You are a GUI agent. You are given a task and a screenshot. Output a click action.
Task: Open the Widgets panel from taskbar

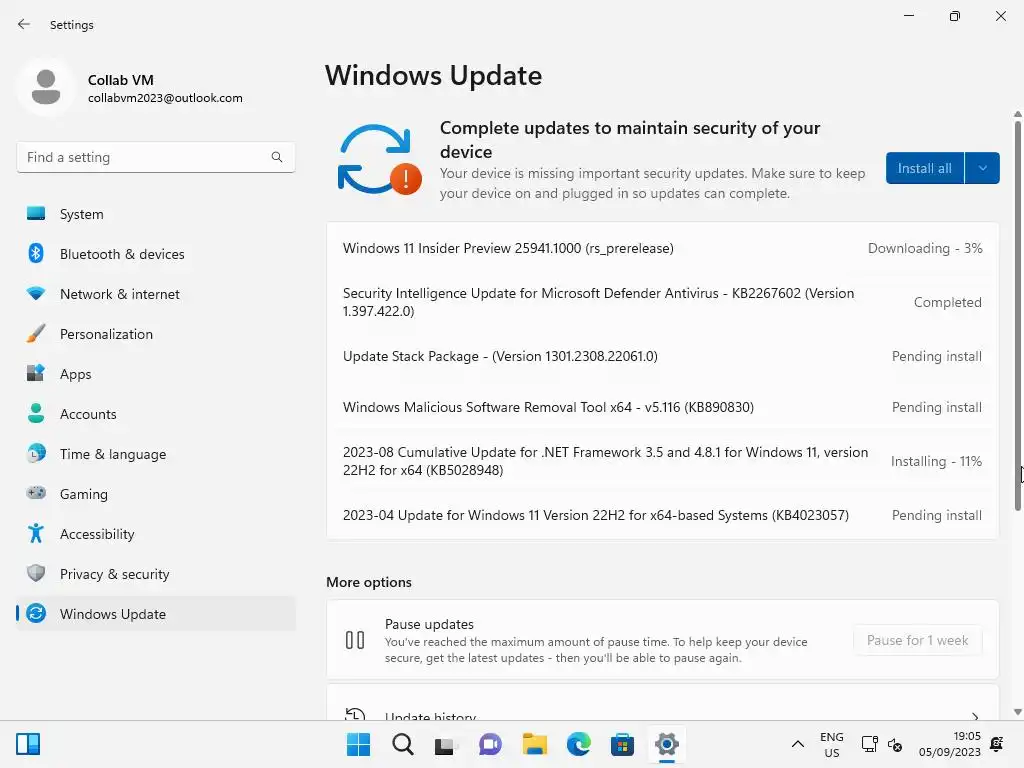click(28, 744)
